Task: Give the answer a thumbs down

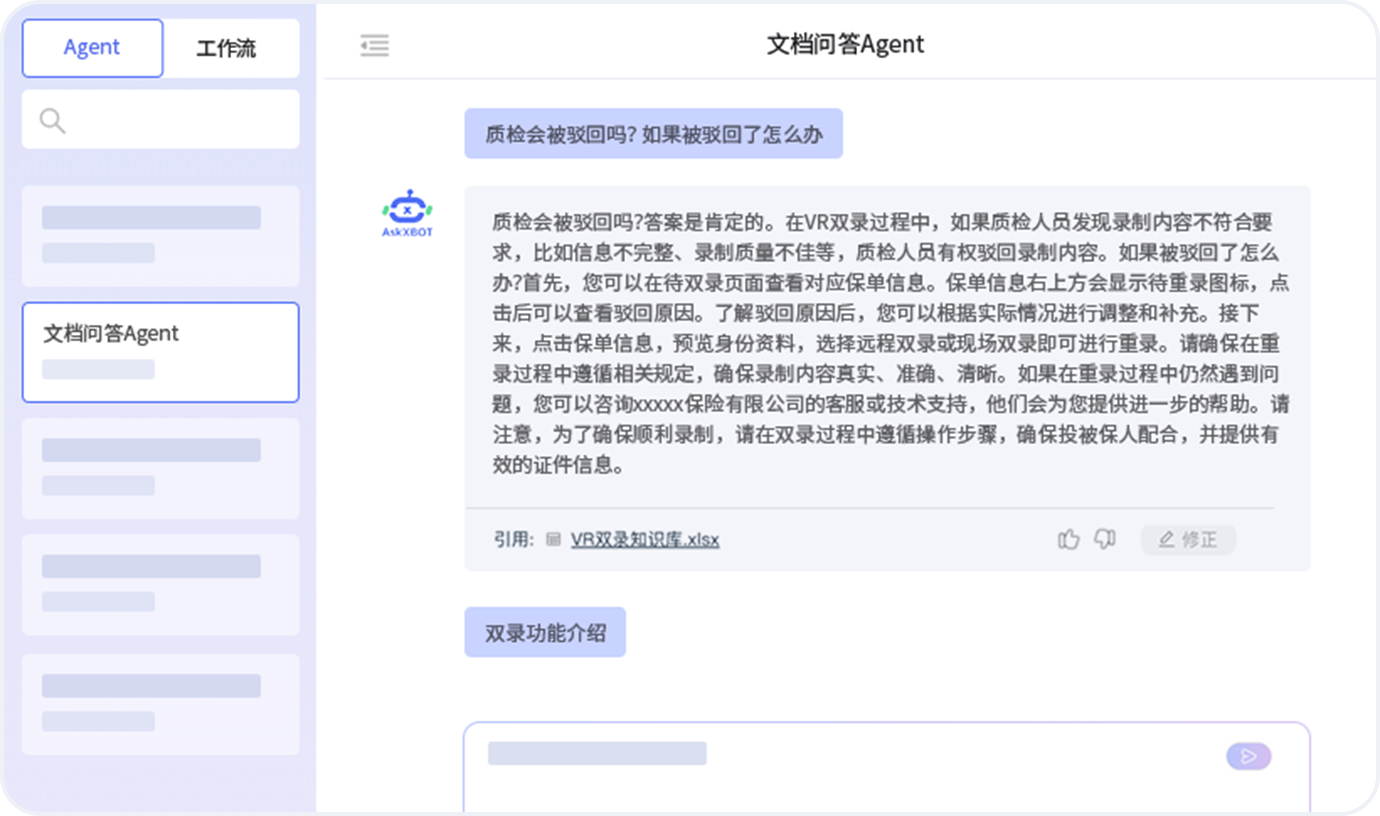Action: (x=1105, y=540)
